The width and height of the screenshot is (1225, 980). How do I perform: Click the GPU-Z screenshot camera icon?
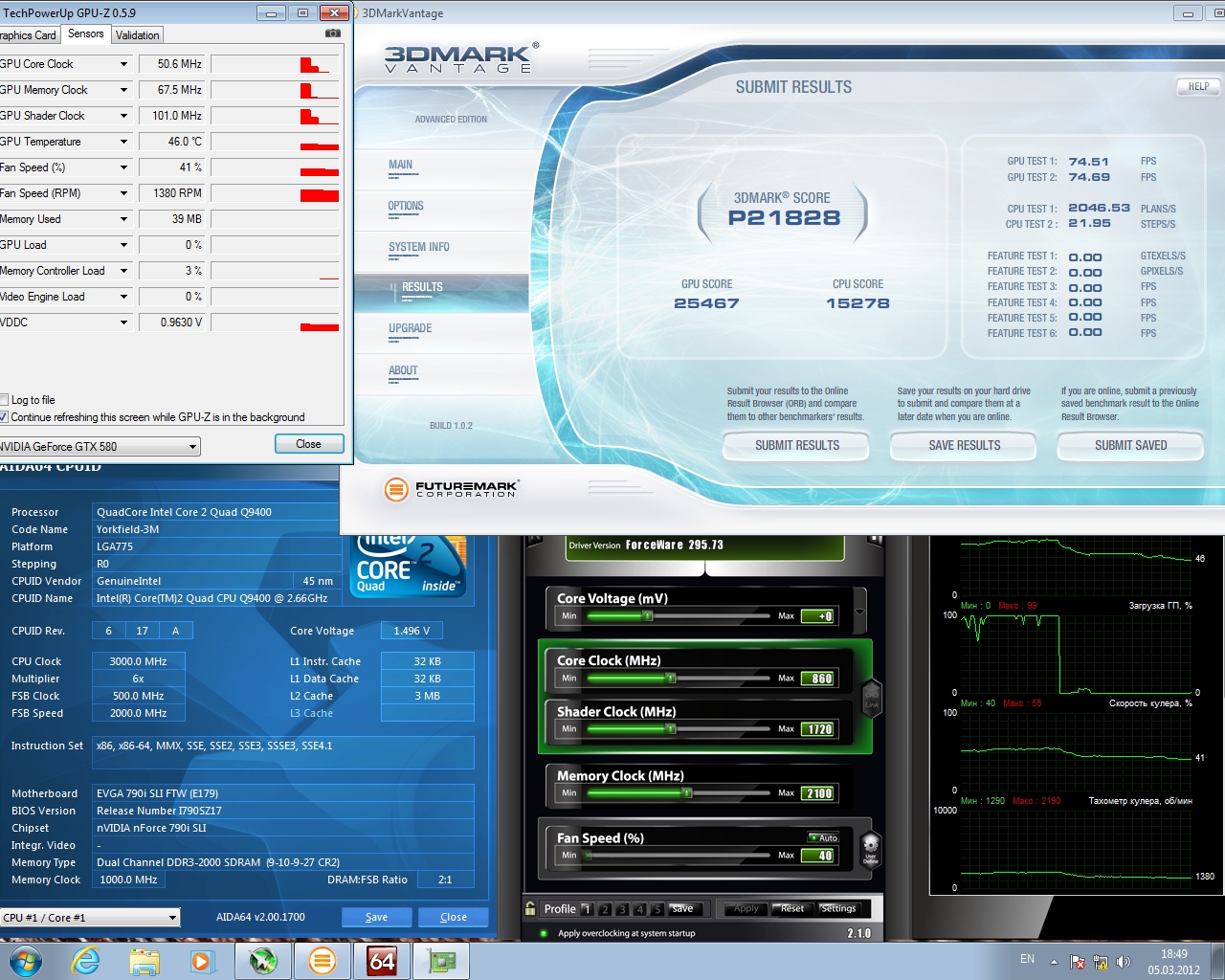[x=332, y=33]
